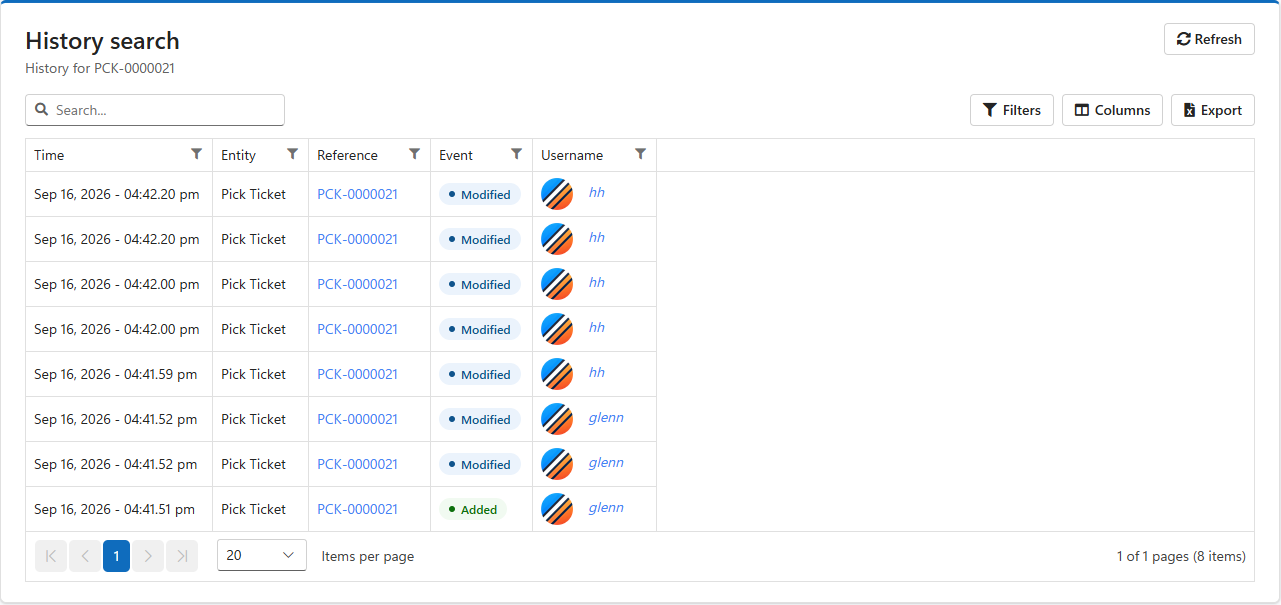Image resolution: width=1281 pixels, height=605 pixels.
Task: Open the Time column filter icon
Action: (x=196, y=154)
